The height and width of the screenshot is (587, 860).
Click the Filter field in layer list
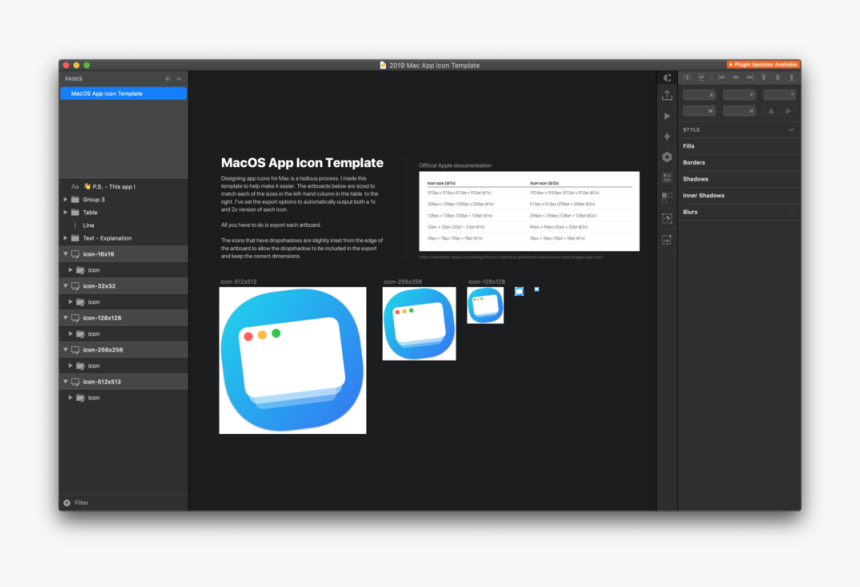click(x=123, y=503)
